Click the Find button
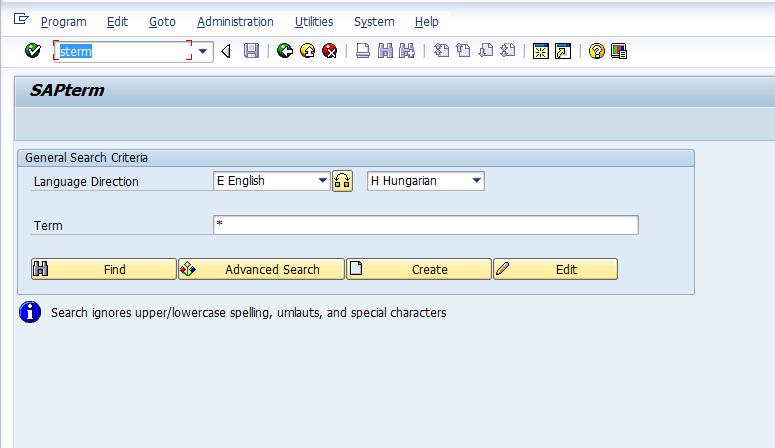The image size is (775, 448). (104, 269)
